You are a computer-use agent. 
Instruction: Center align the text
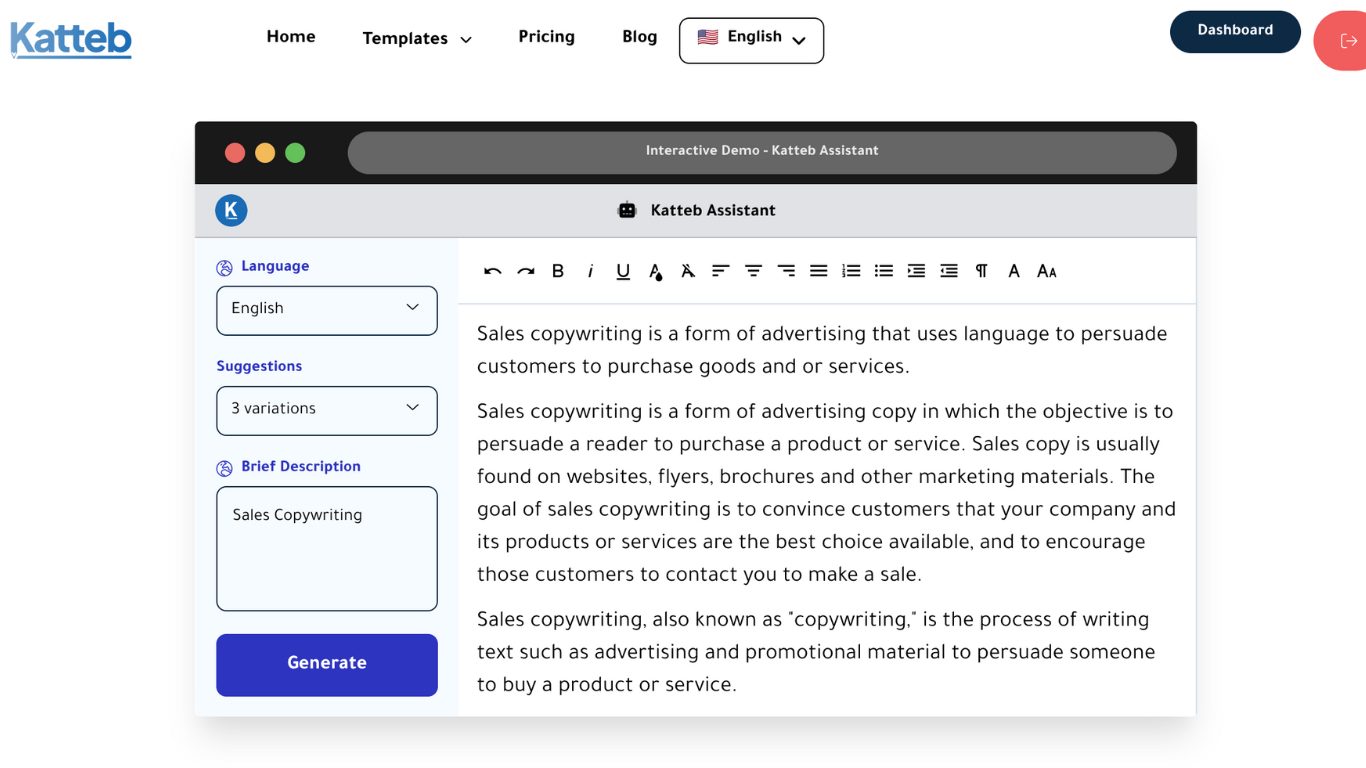pos(753,271)
